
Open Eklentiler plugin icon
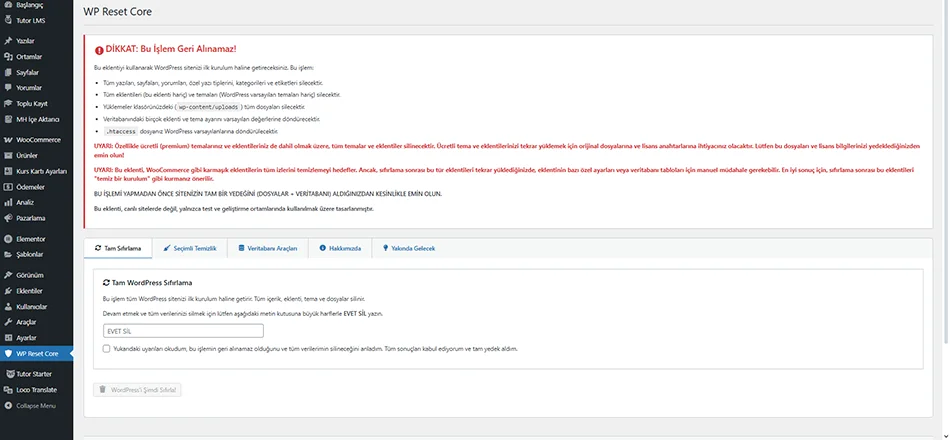(8, 291)
